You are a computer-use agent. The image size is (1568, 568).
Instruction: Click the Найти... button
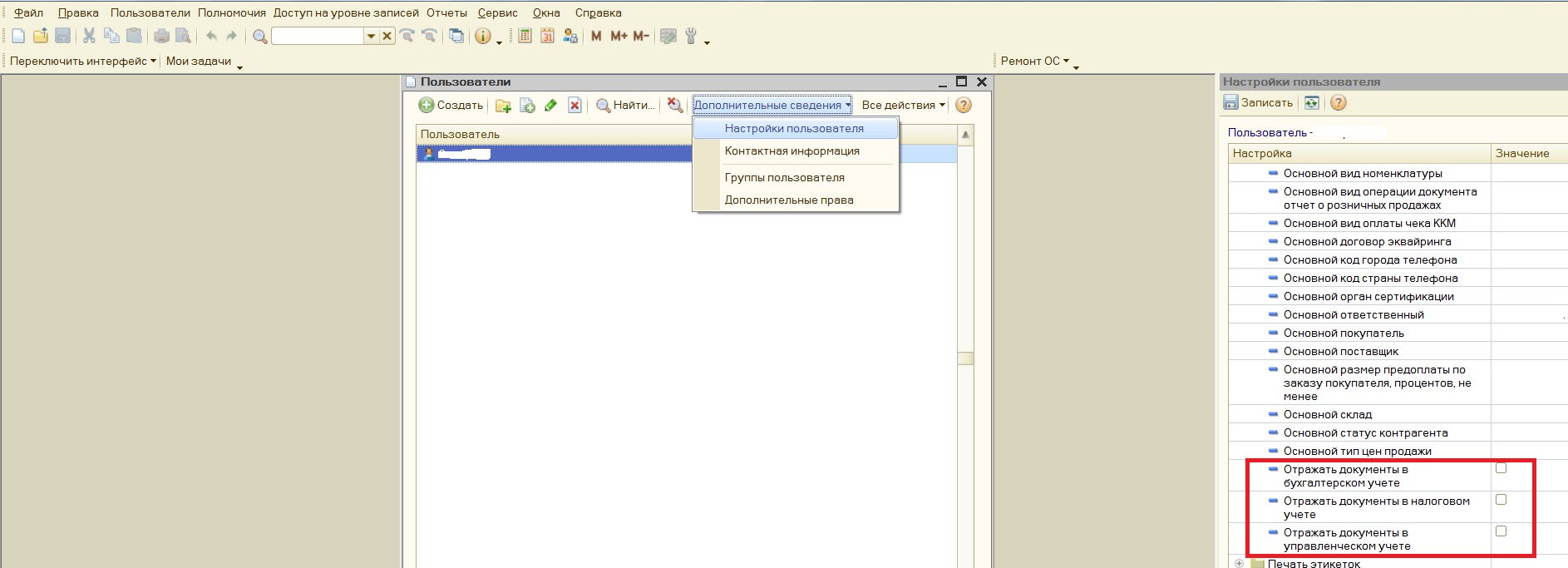point(626,106)
